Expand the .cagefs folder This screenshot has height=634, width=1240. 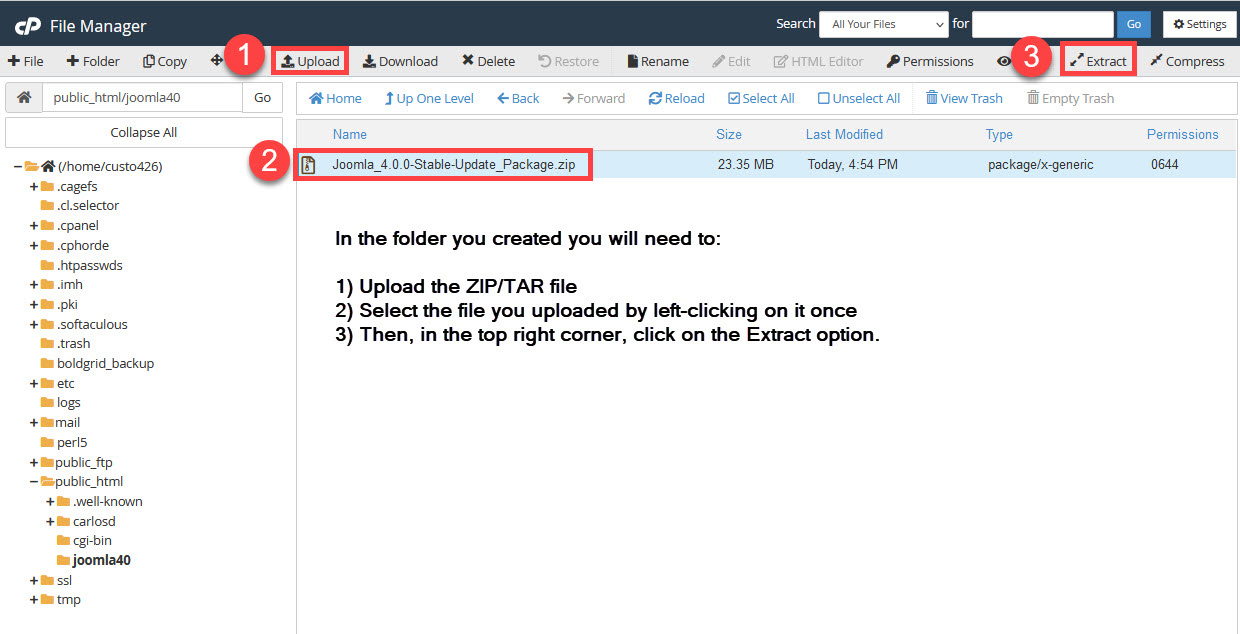[x=34, y=186]
